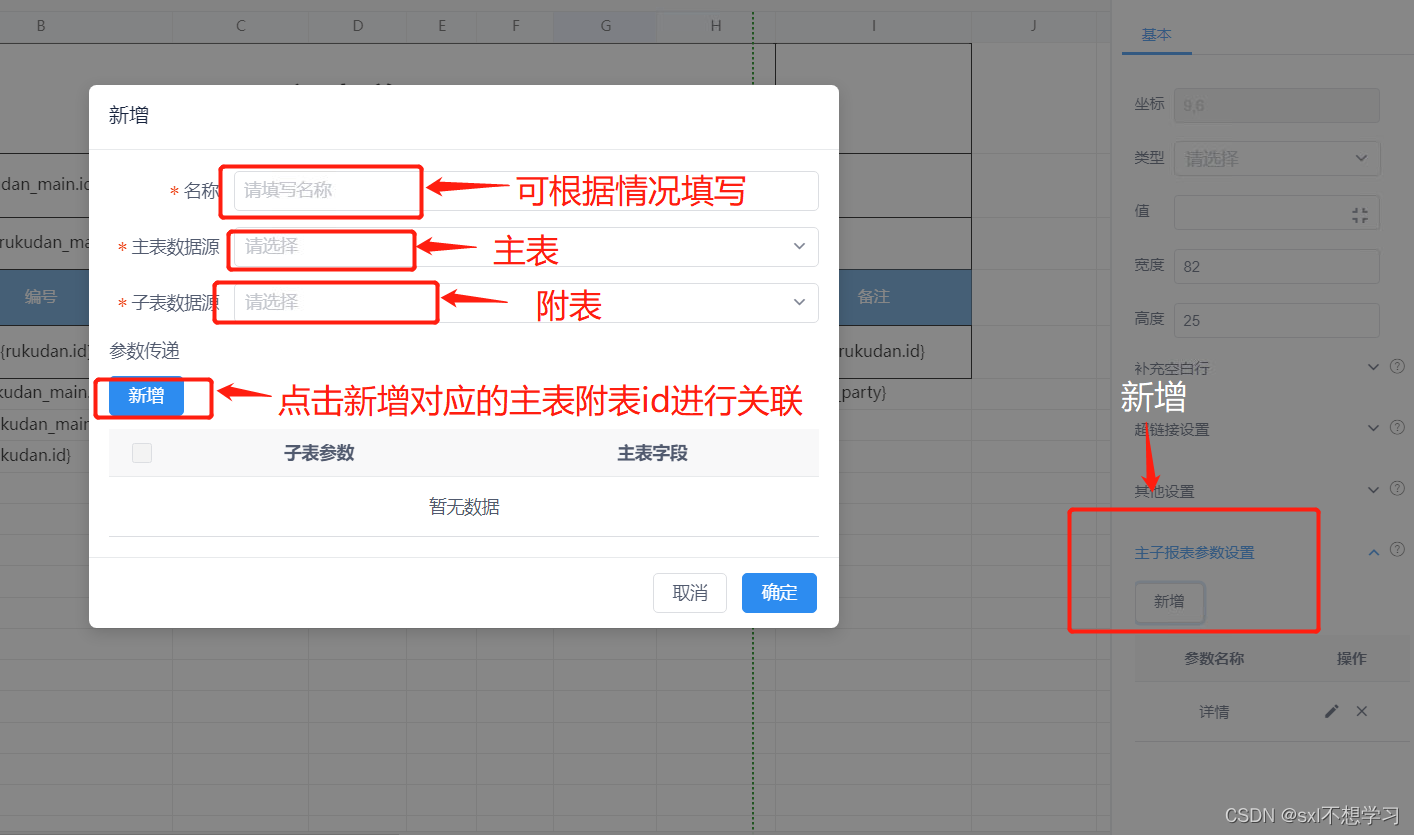Open the 子表数据源 dropdown
1414x835 pixels.
click(526, 303)
